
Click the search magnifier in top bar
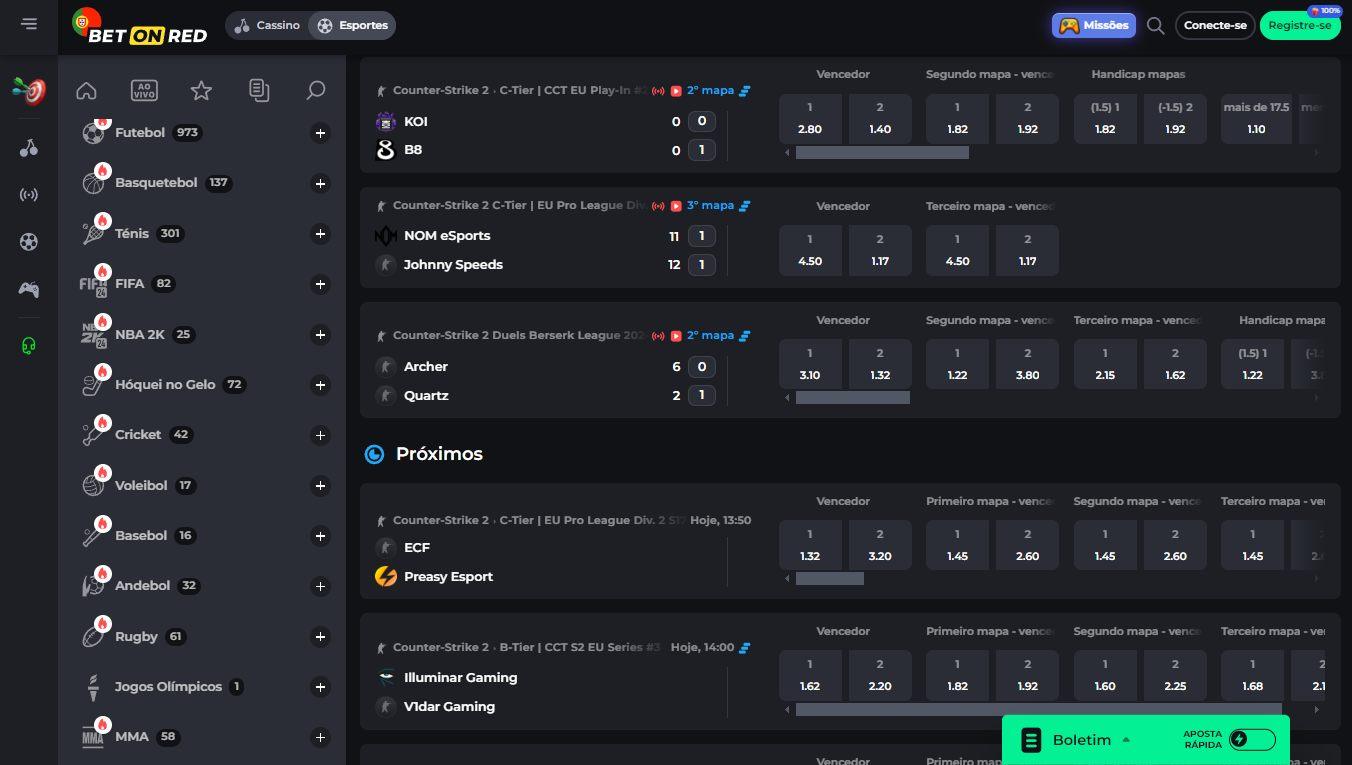click(x=1155, y=26)
